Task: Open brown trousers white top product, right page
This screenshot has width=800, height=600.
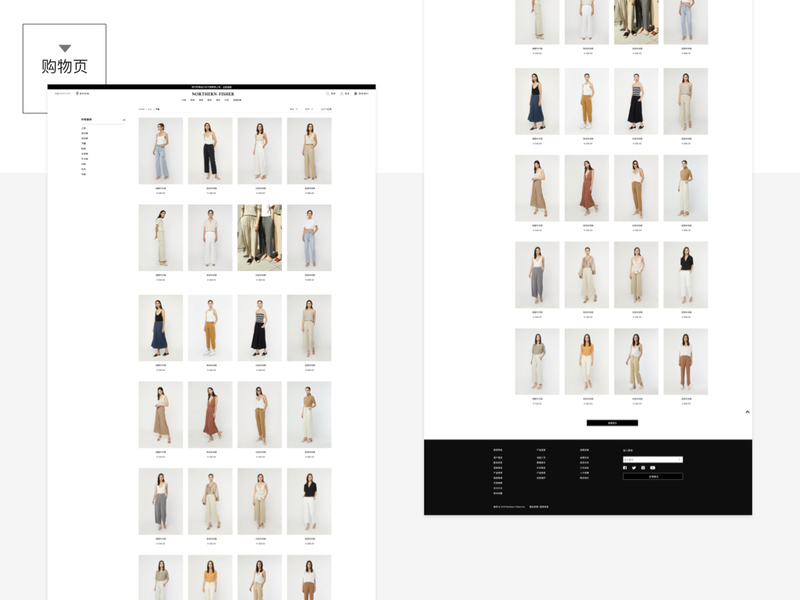Action: [x=686, y=362]
